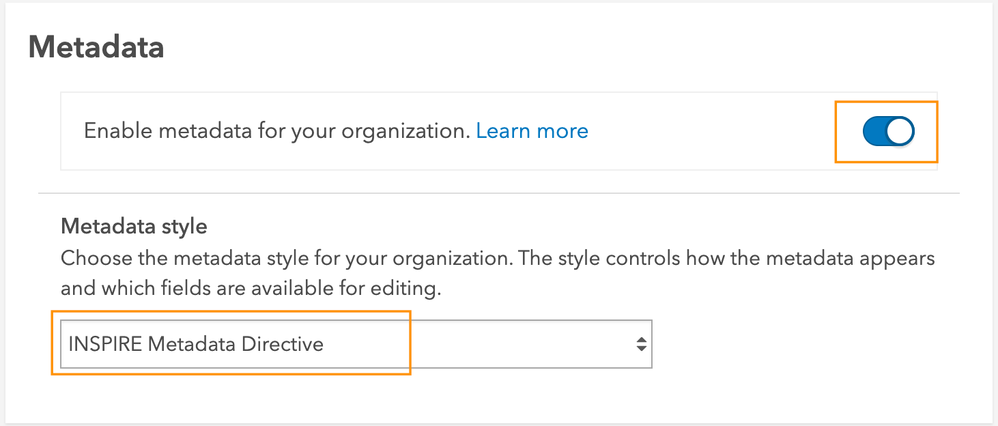Open the Learn more link
This screenshot has width=998, height=426.
531,131
